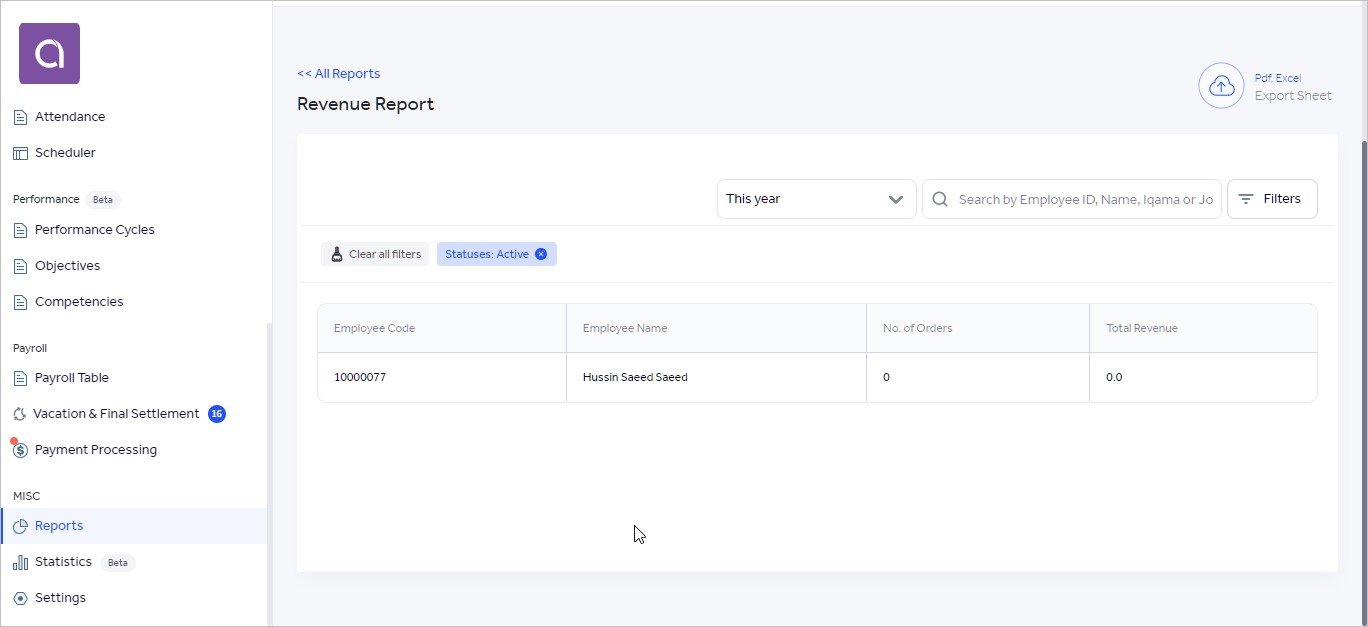The image size is (1368, 627).
Task: Expand the date range chevron arrow
Action: click(895, 199)
